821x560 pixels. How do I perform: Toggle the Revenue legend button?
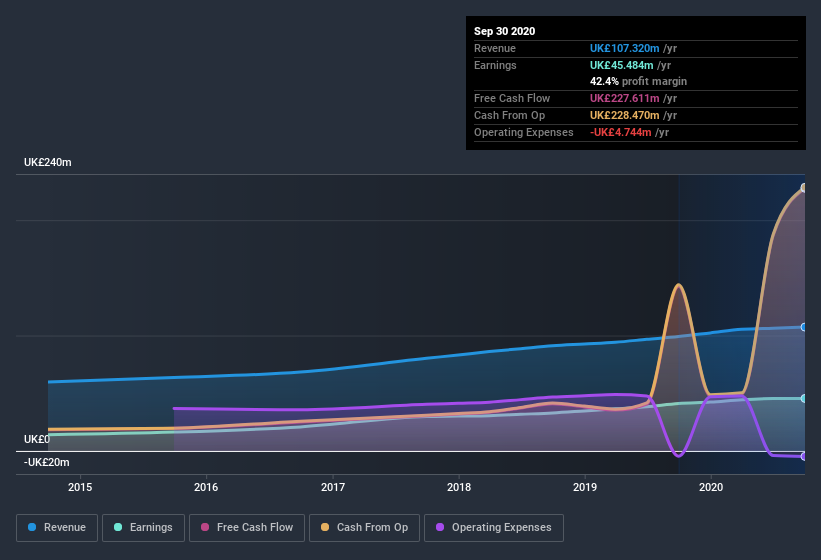(57, 528)
